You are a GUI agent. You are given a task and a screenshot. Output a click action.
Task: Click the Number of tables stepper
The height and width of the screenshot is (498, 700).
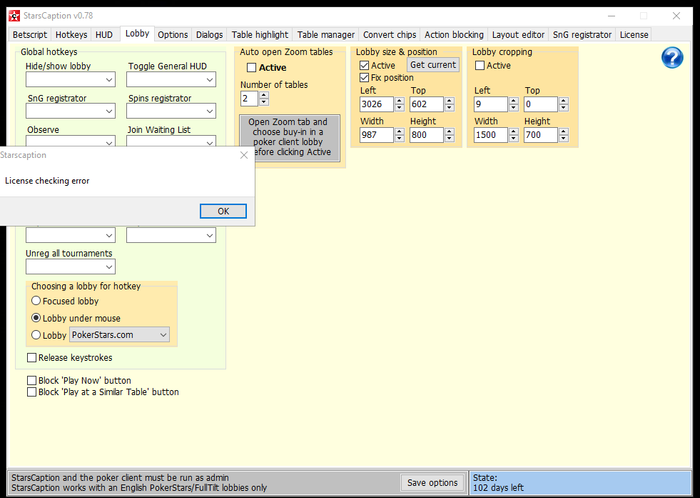[264, 98]
